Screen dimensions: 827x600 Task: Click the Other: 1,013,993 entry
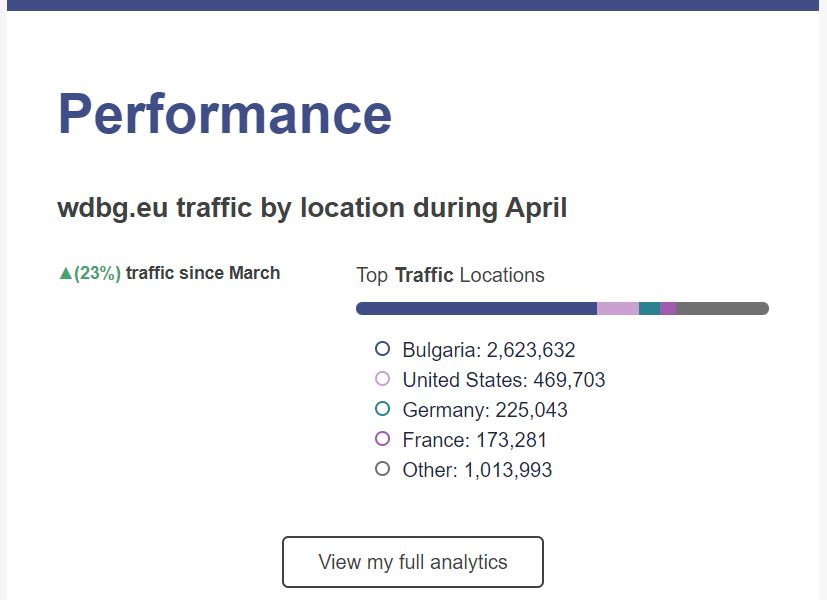pos(477,470)
